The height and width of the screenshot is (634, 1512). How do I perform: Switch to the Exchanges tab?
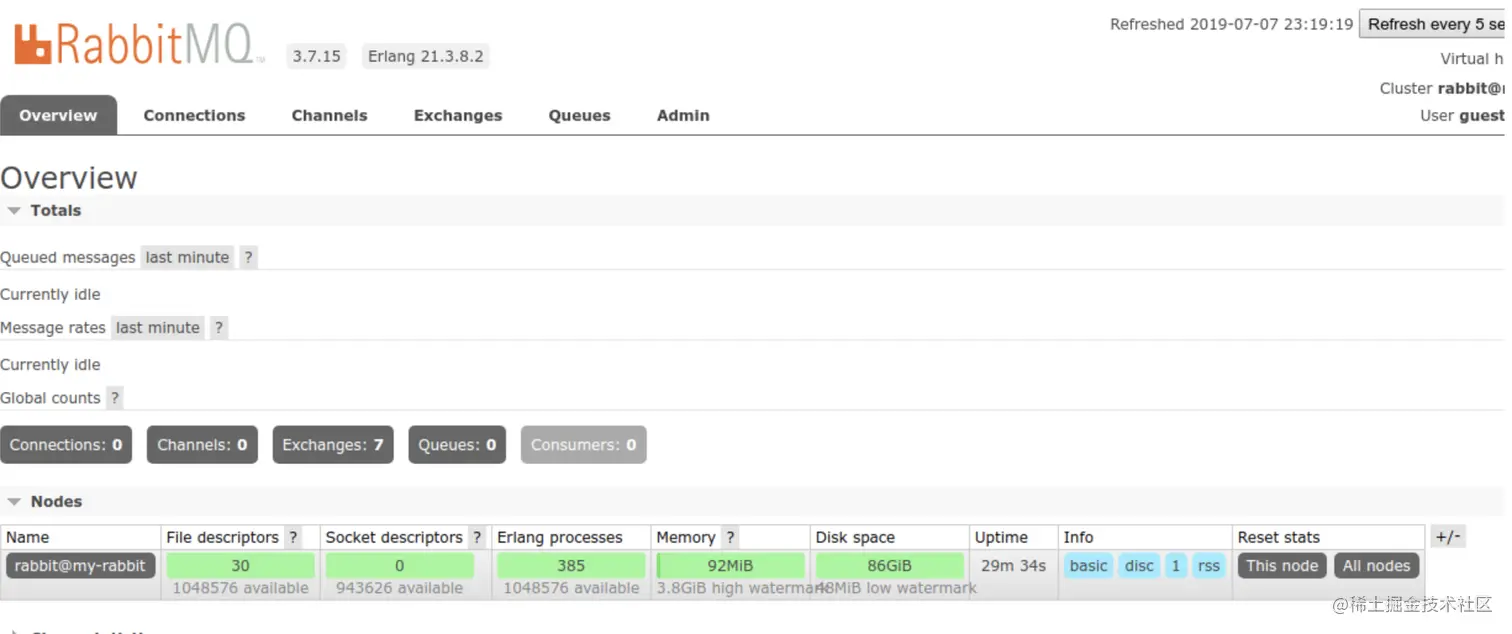coord(458,115)
